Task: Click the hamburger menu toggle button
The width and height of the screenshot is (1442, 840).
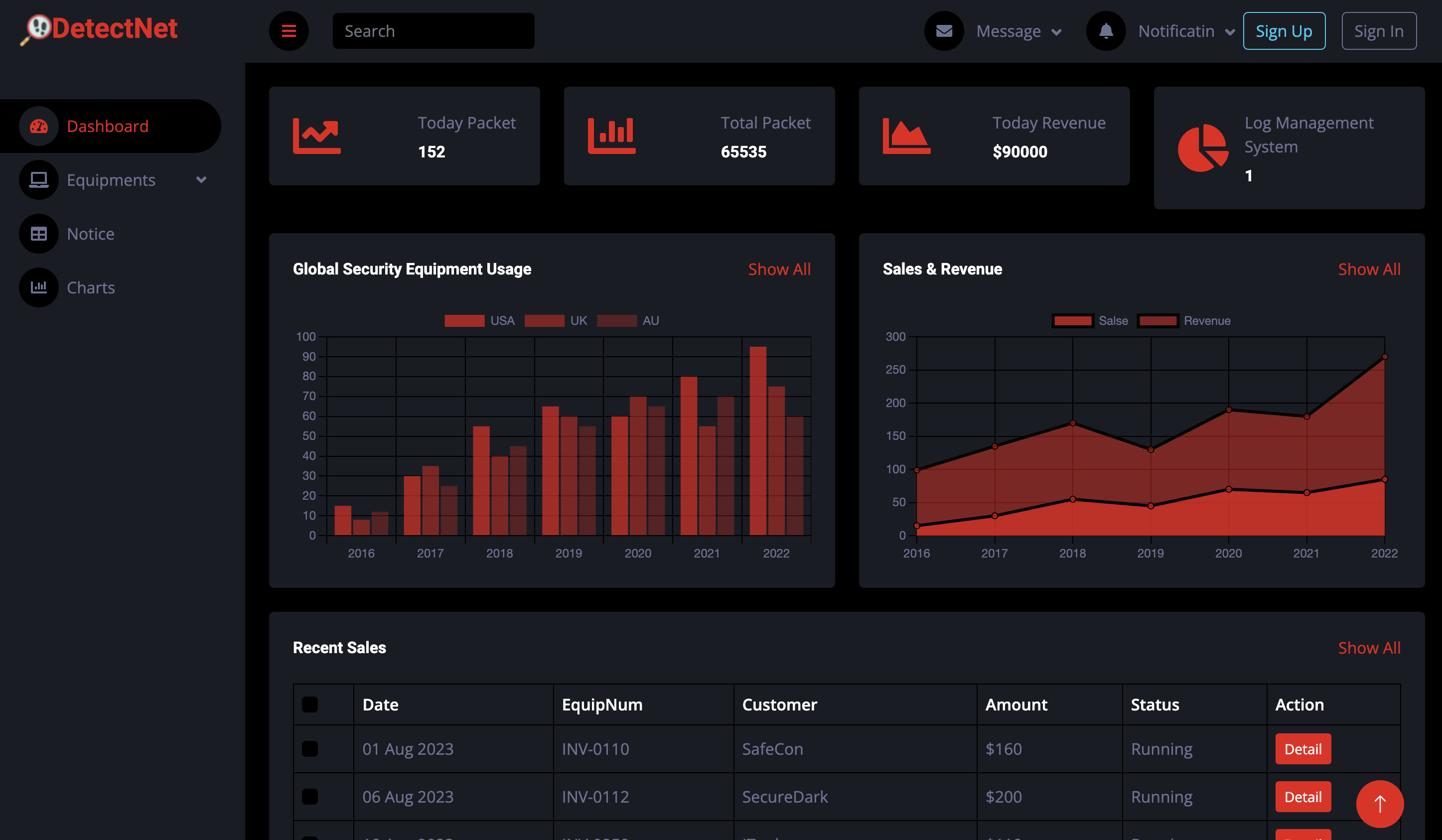Action: coord(288,31)
